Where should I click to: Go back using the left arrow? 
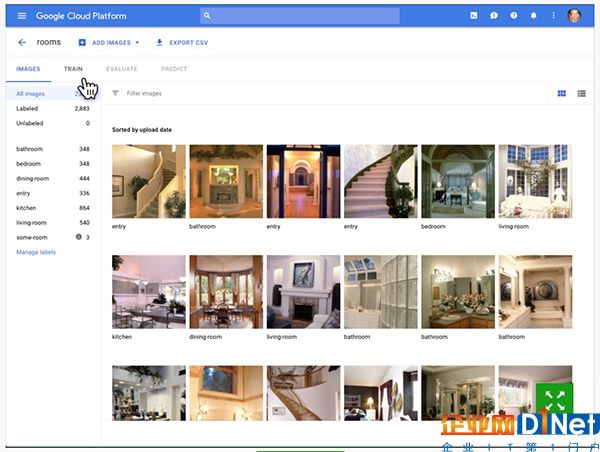[22, 42]
